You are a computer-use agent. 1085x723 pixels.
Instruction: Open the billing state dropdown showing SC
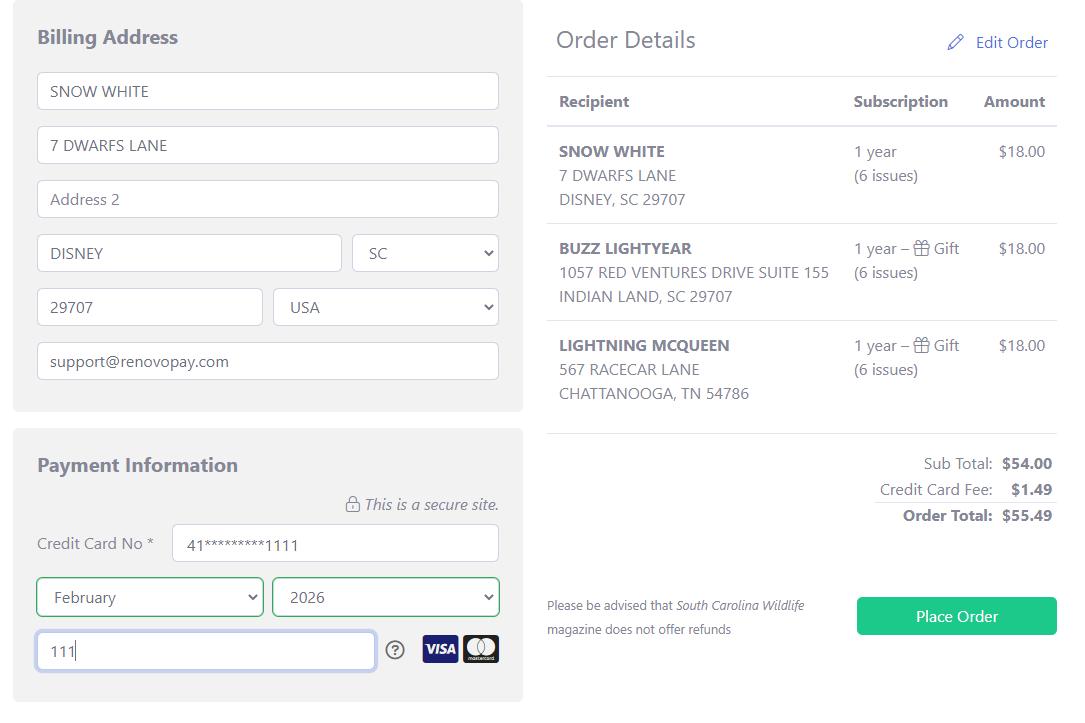click(425, 253)
